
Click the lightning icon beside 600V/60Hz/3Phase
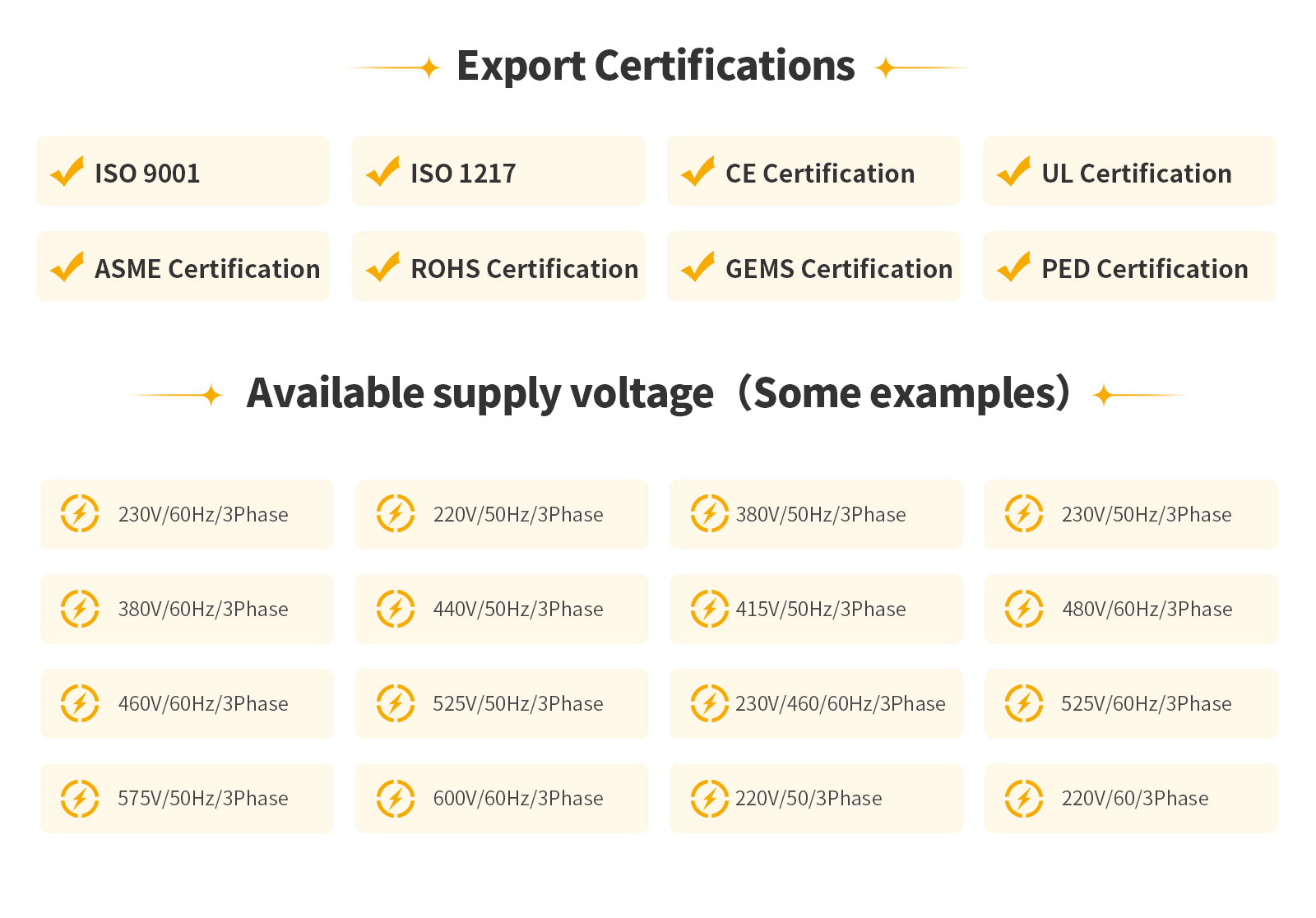tap(396, 798)
